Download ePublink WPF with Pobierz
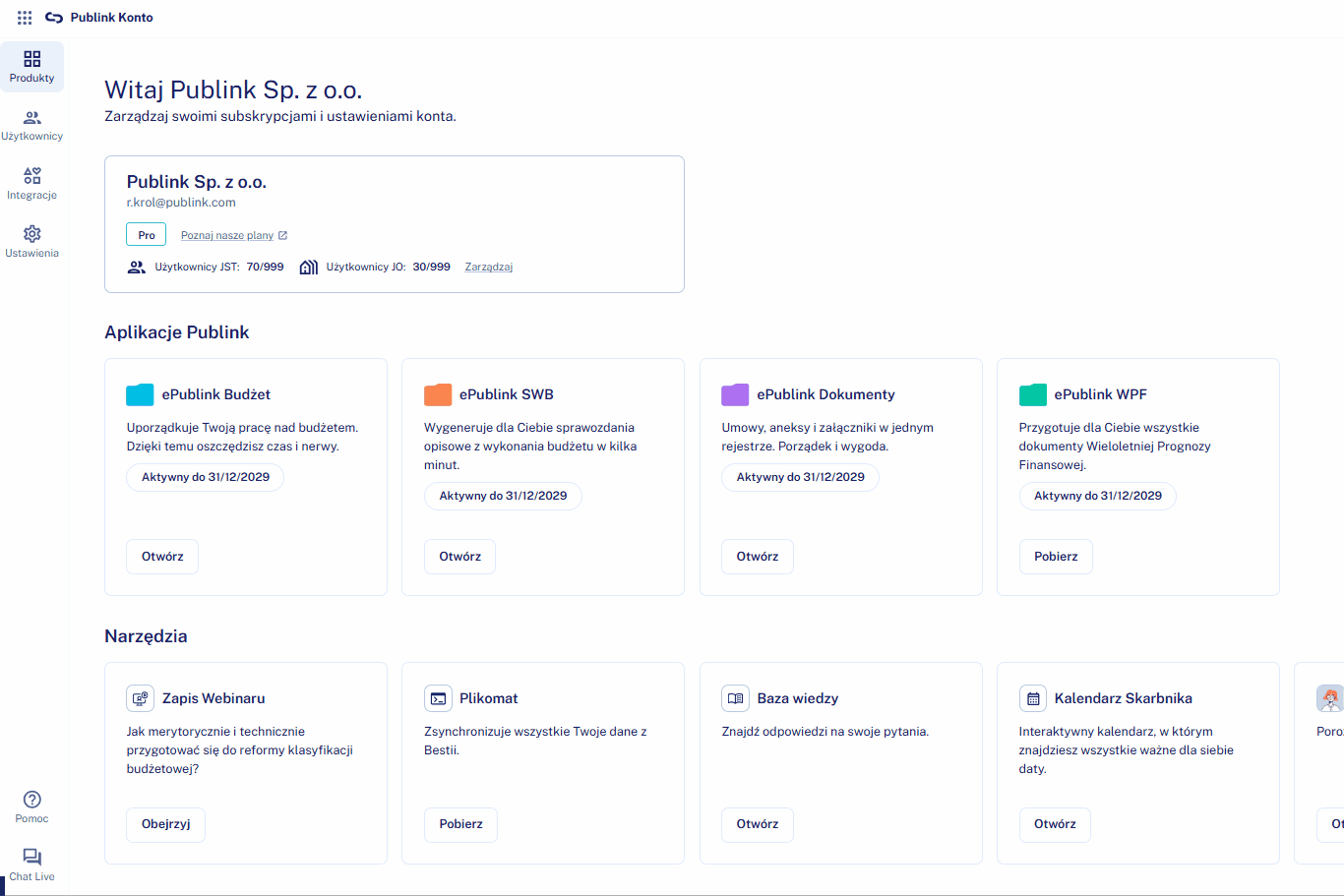 (1056, 557)
